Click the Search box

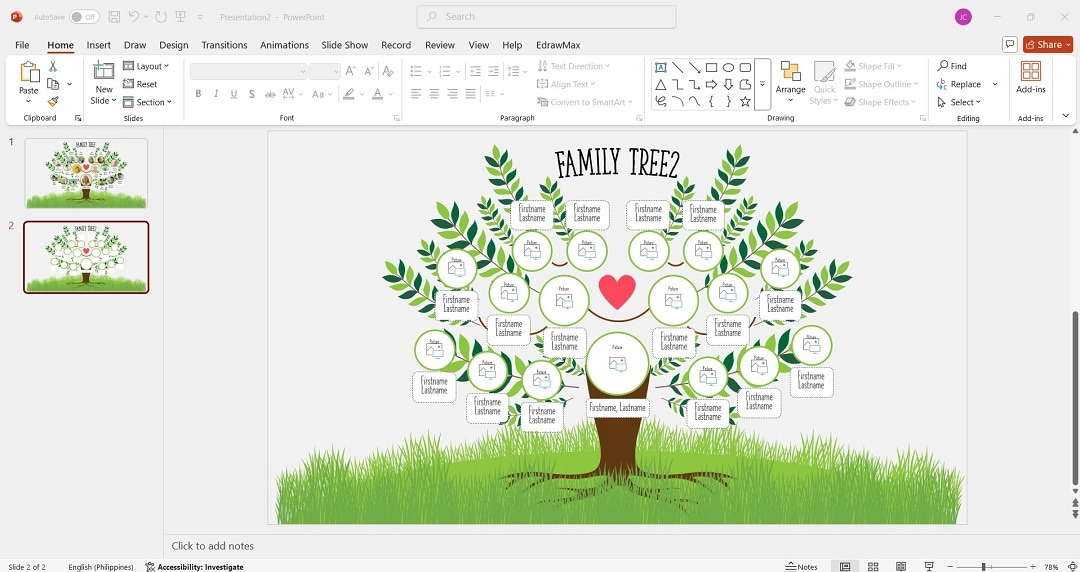pos(546,17)
